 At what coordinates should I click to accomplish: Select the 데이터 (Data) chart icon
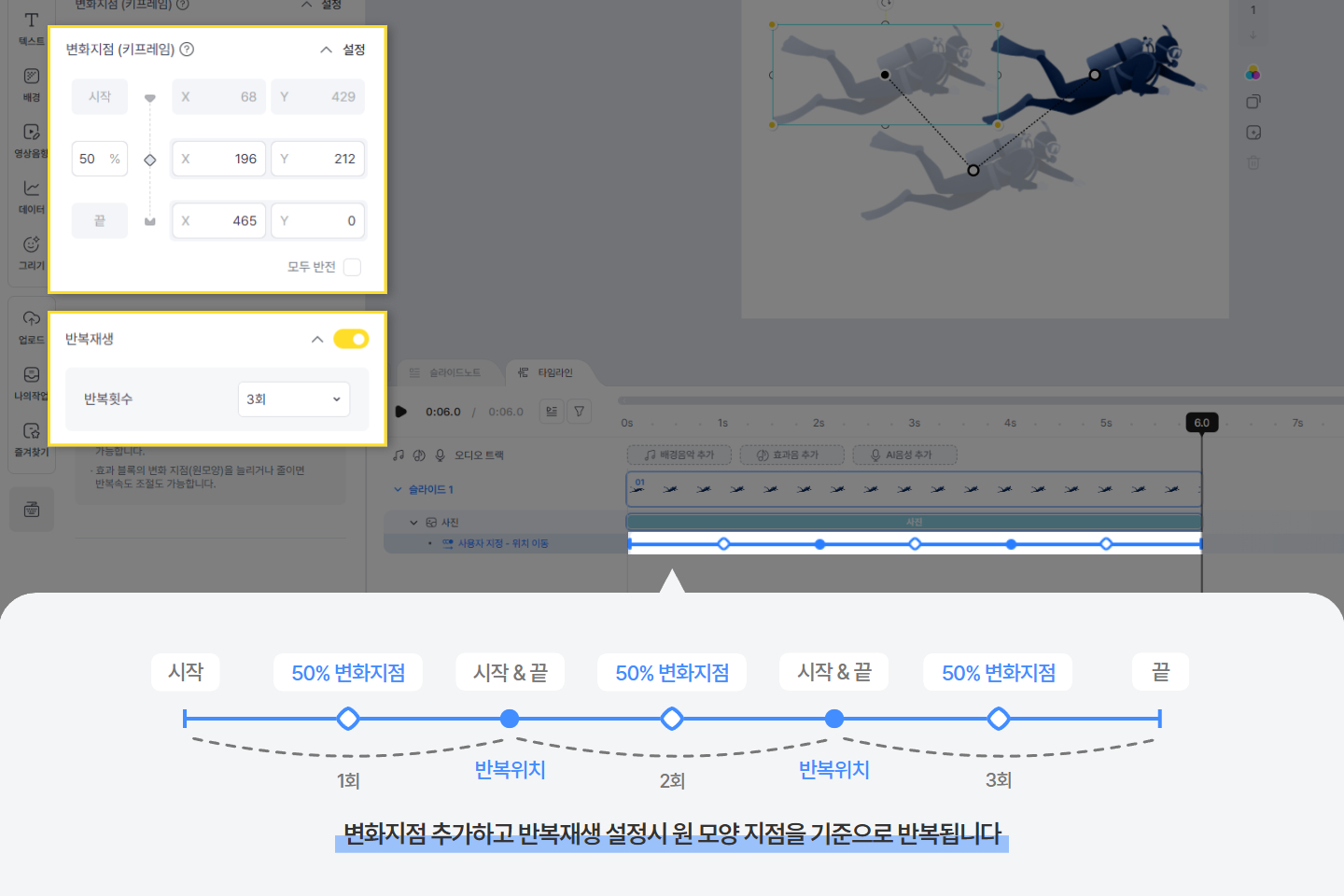pyautogui.click(x=31, y=195)
